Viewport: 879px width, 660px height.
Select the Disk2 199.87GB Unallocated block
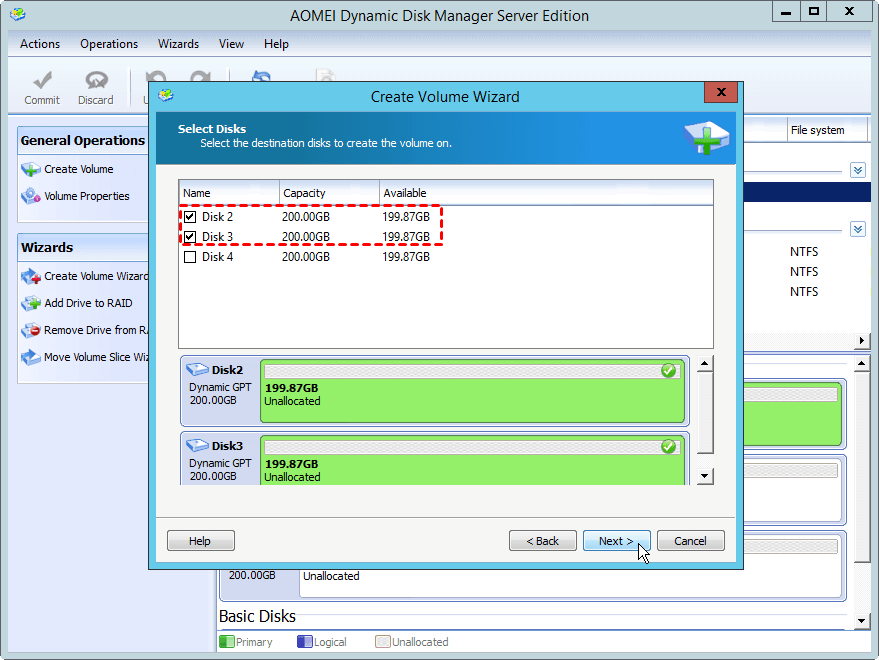coord(472,391)
